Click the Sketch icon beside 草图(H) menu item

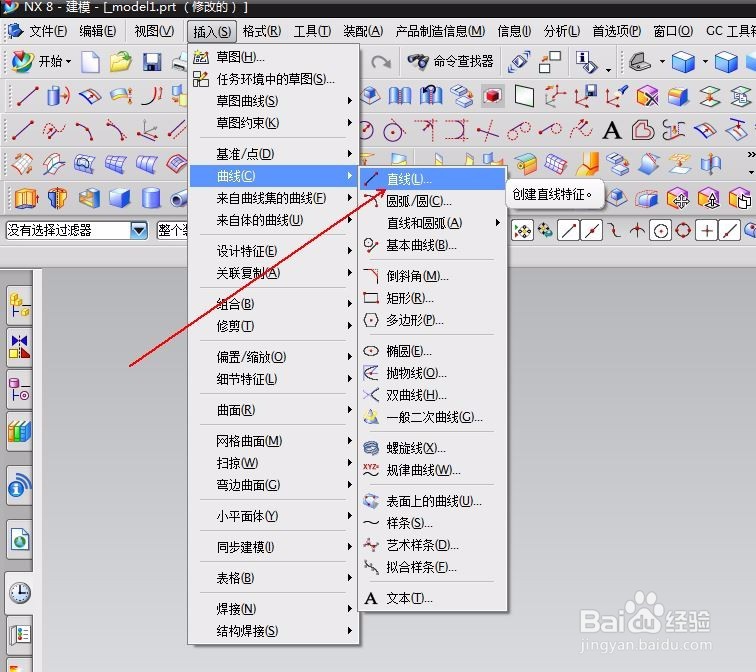201,57
